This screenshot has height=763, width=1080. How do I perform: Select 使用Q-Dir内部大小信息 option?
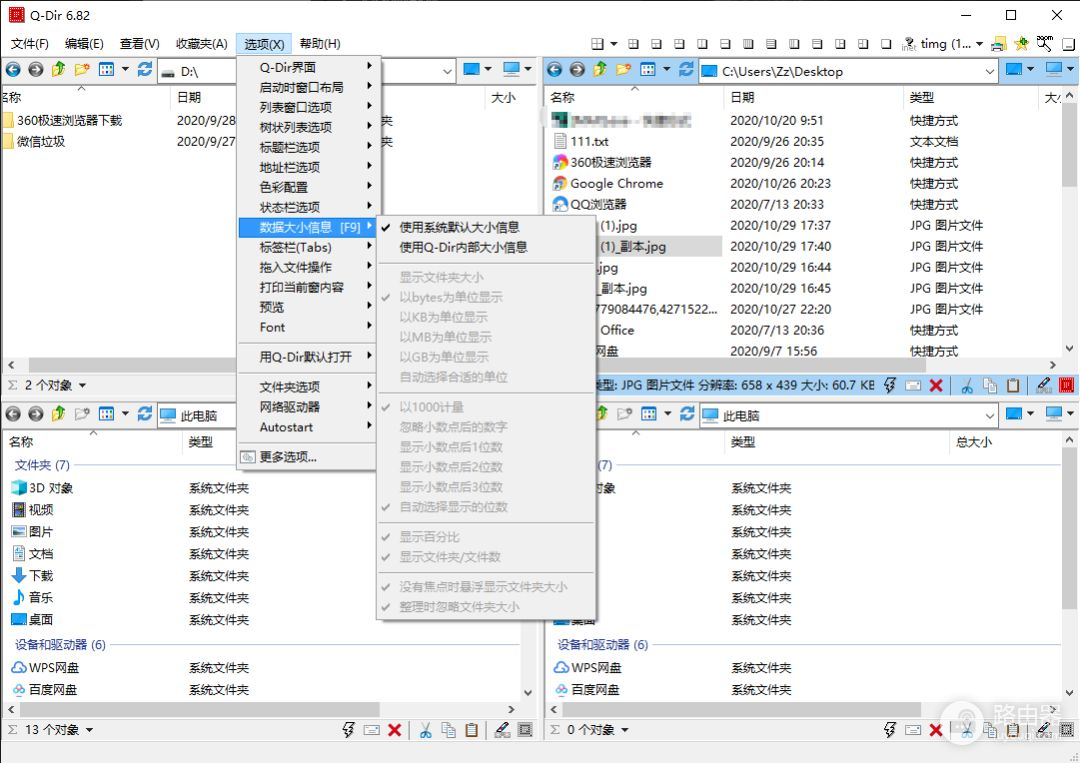click(463, 247)
